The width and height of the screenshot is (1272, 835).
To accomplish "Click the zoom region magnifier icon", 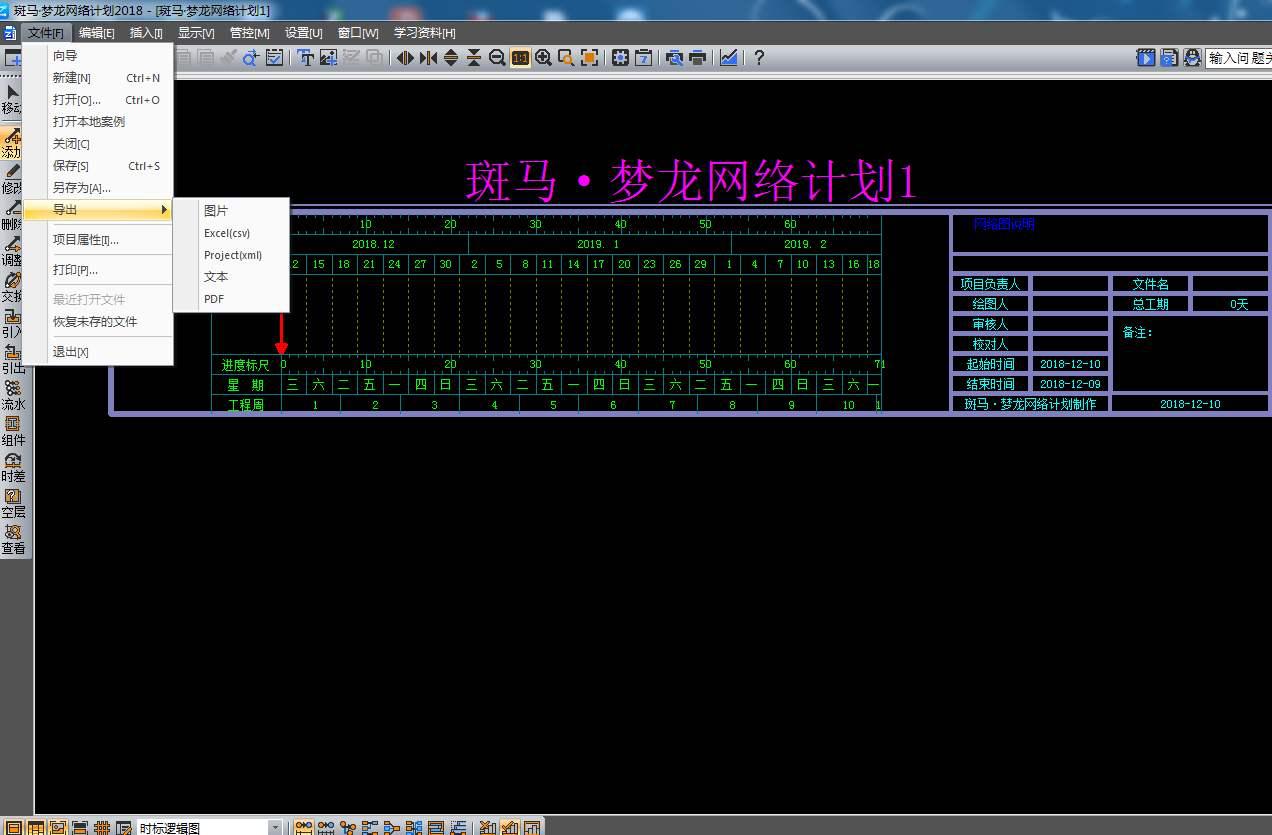I will pos(566,58).
